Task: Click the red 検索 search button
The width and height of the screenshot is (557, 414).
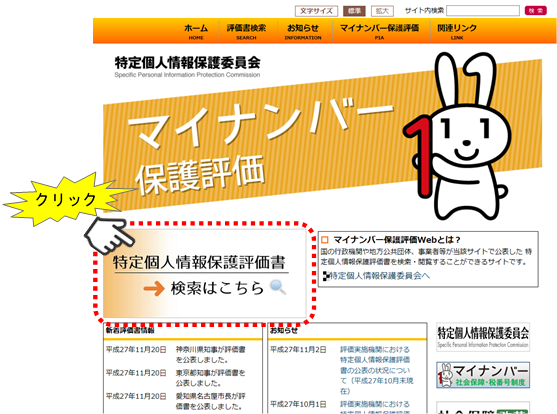Action: click(535, 11)
